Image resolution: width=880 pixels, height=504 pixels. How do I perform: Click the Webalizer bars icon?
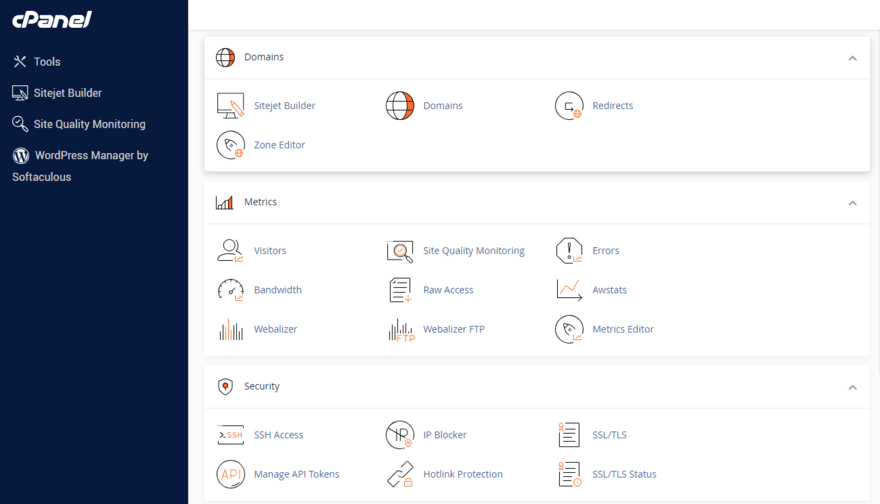[x=231, y=329]
